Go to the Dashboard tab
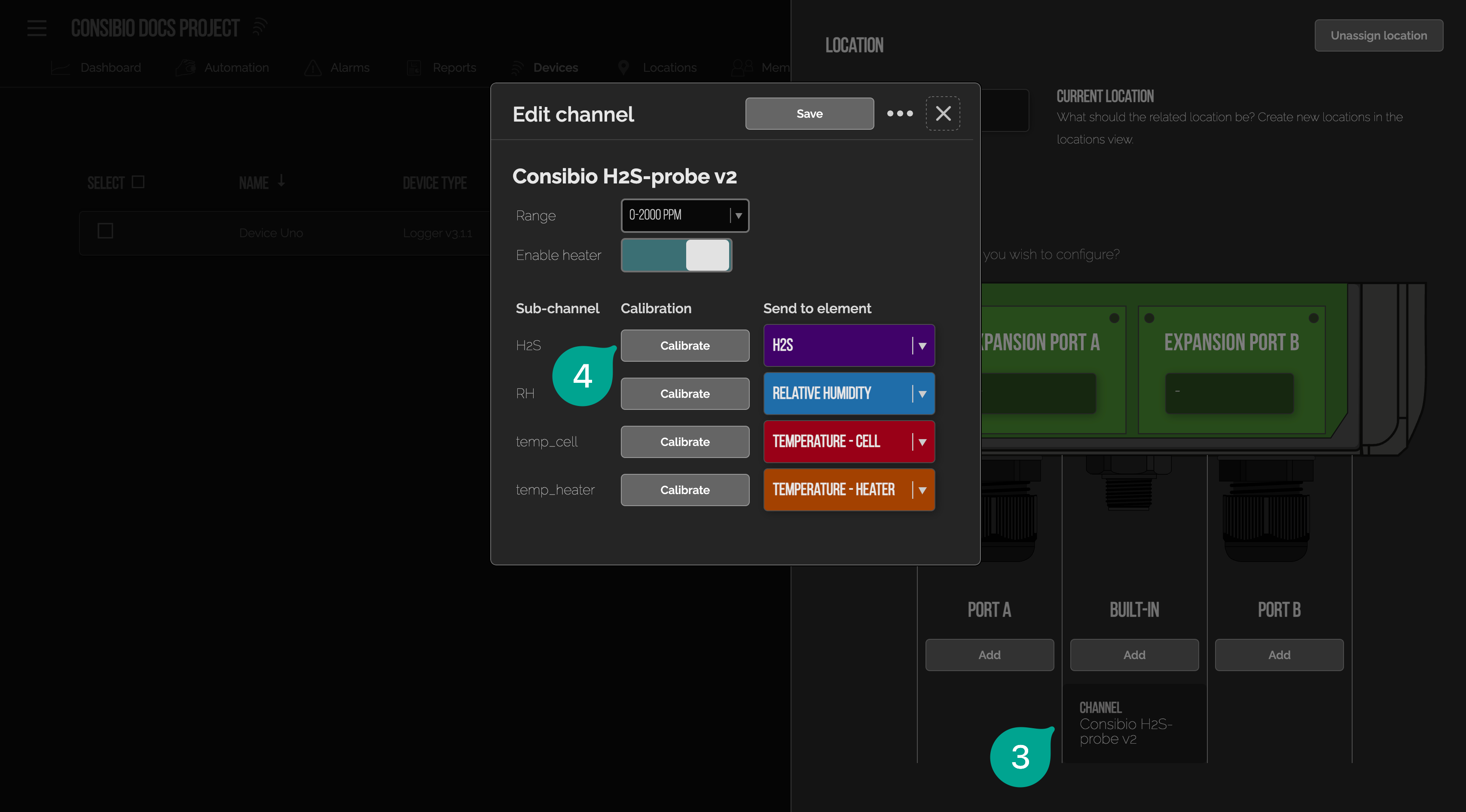The width and height of the screenshot is (1466, 812). click(96, 68)
